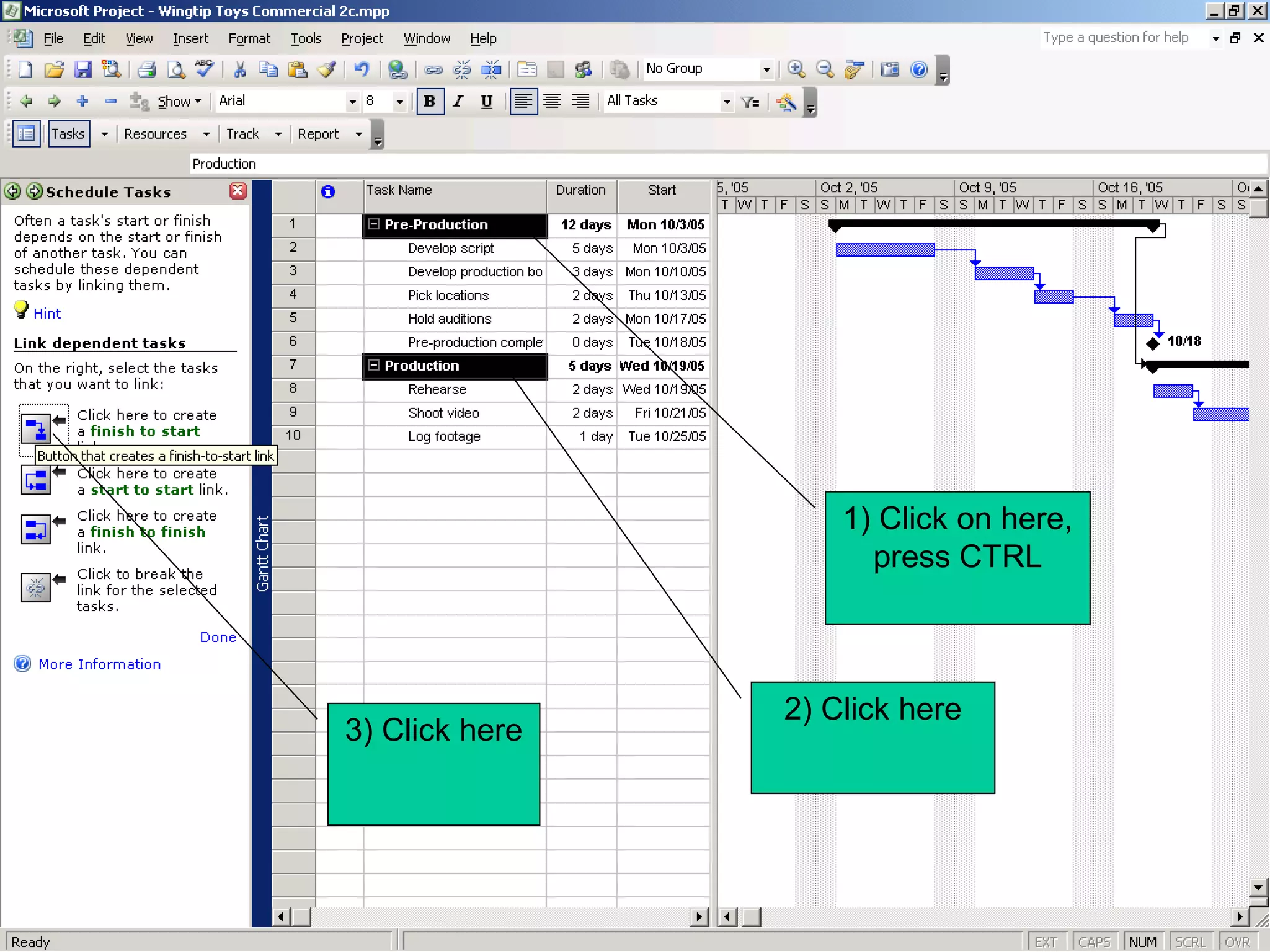The width and height of the screenshot is (1270, 952).
Task: Collapse the Pre-Production summary task
Action: 373,224
